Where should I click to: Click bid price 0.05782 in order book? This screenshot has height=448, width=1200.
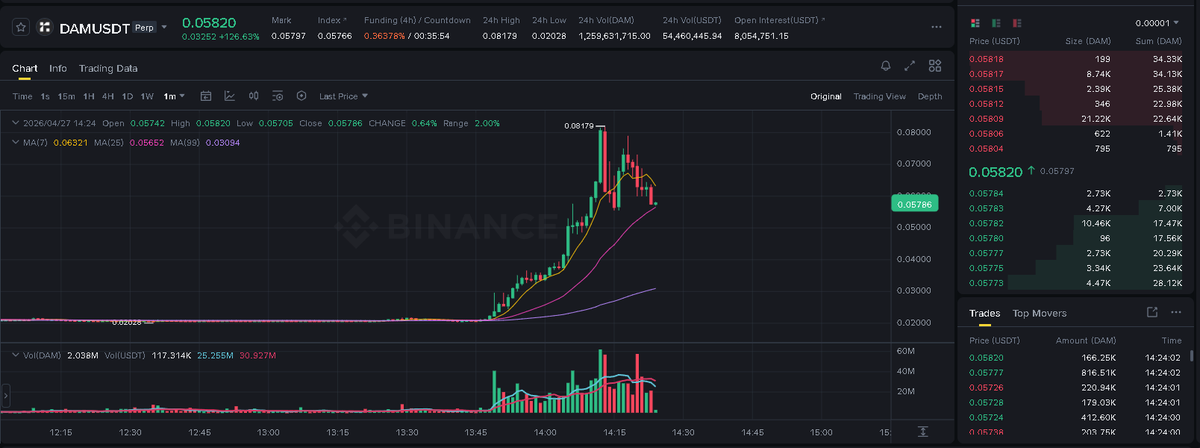(986, 222)
